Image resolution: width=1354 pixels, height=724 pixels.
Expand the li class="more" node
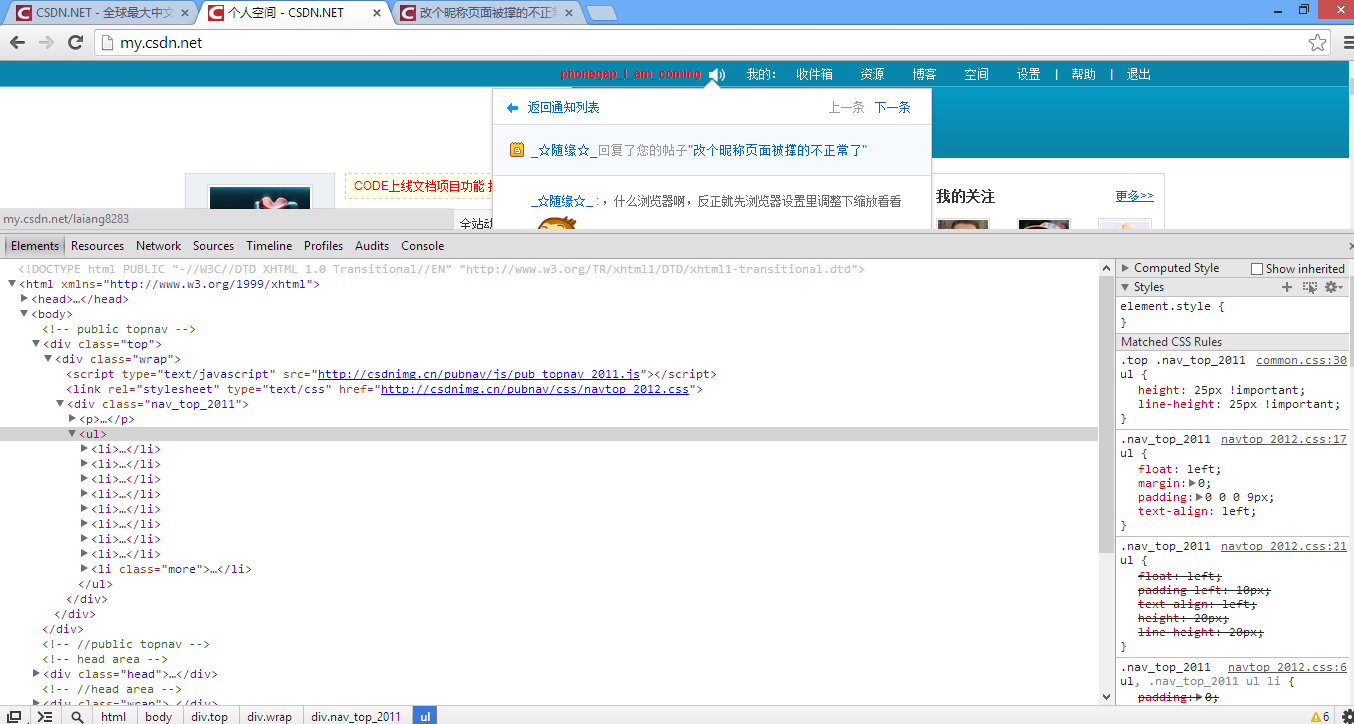[x=84, y=569]
